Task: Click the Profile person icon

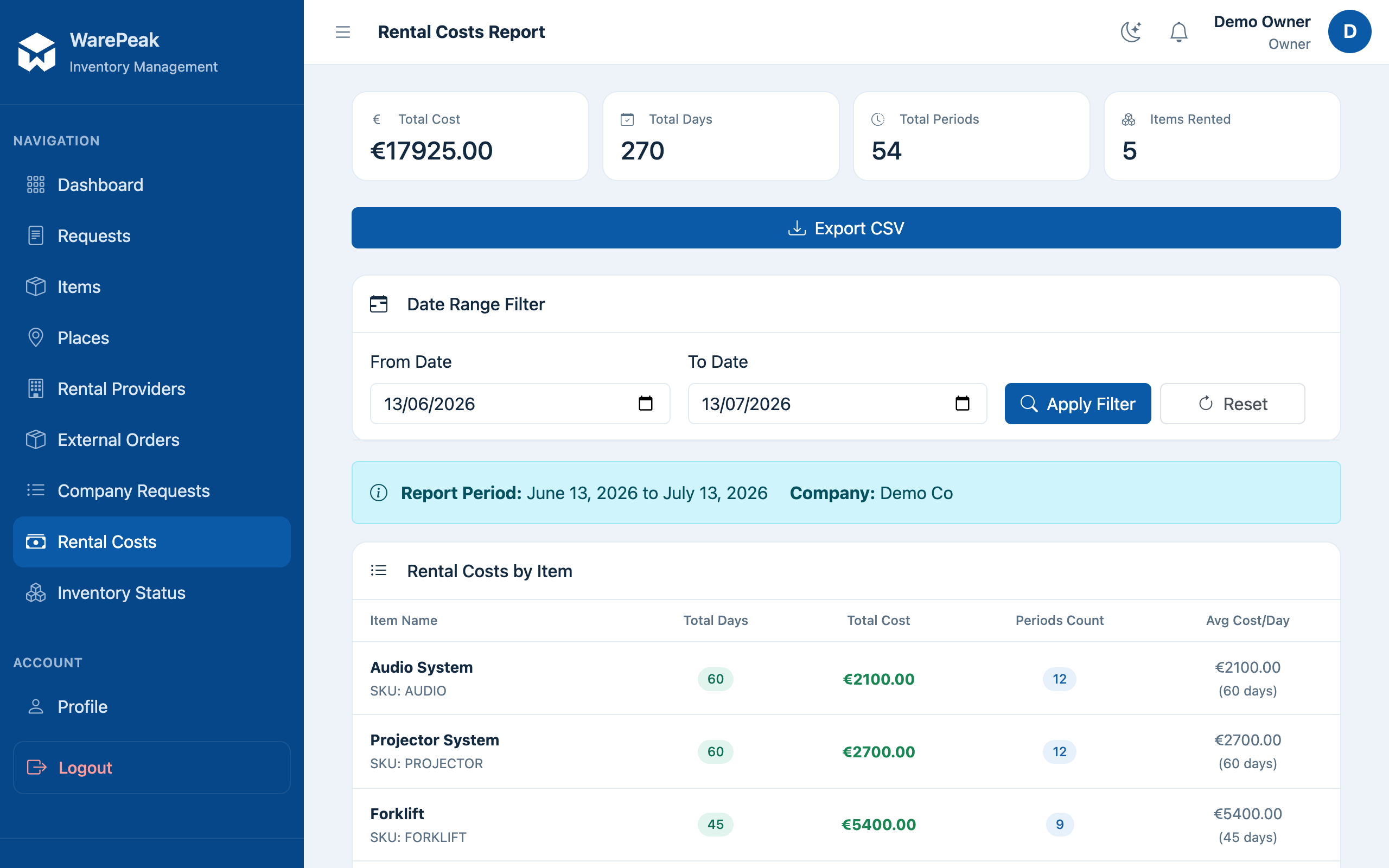Action: click(x=36, y=707)
